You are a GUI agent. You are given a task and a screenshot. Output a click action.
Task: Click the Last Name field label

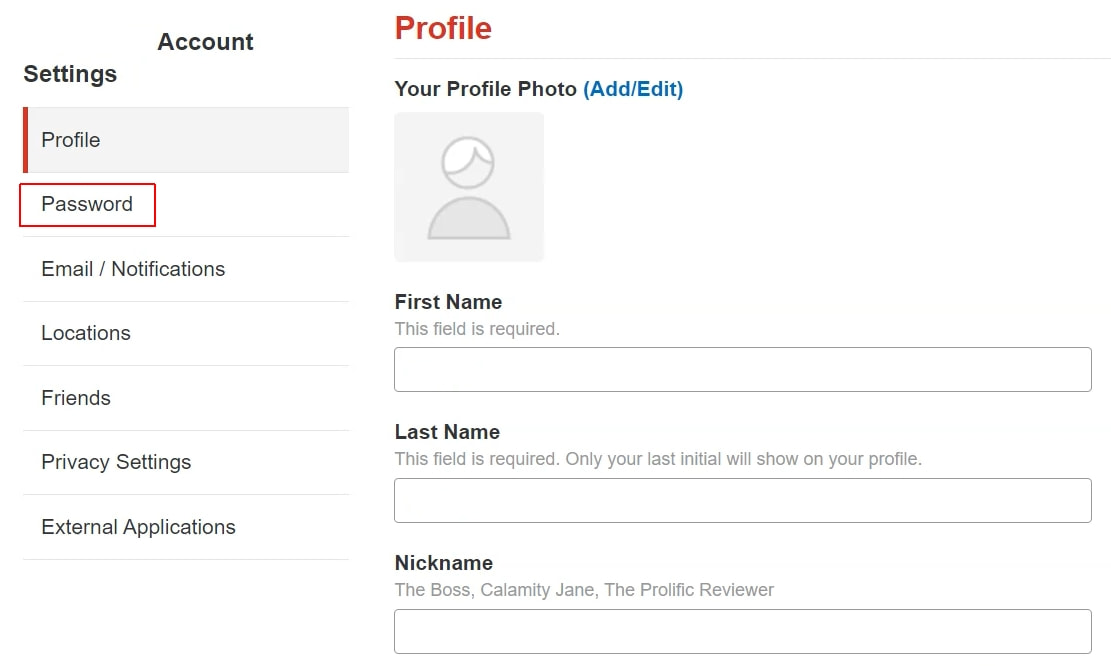click(x=447, y=432)
